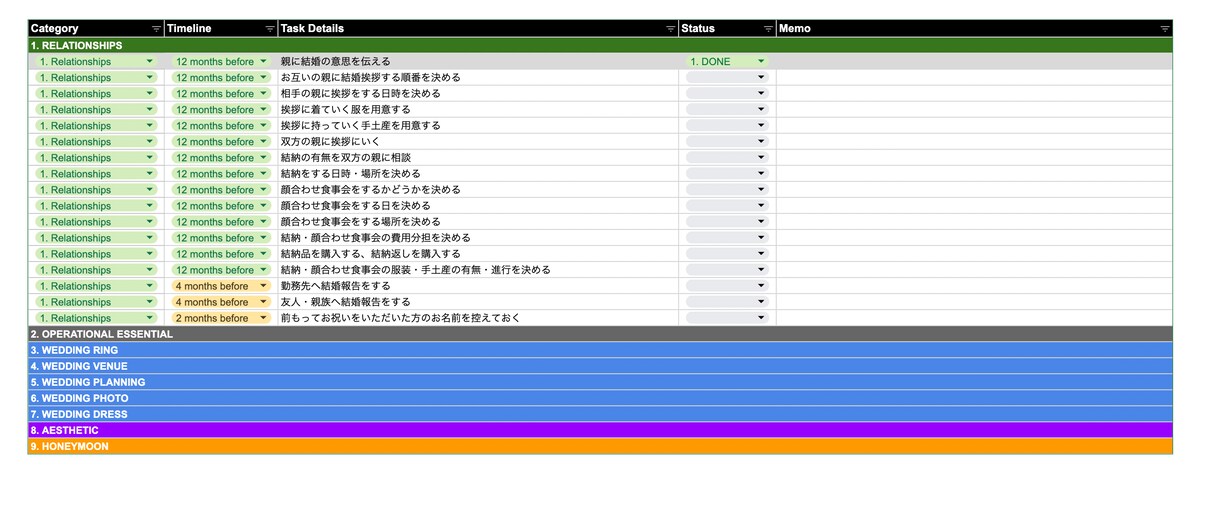Select the '6. WEDDING PHOTO' group row
1220x505 pixels.
click(600, 398)
